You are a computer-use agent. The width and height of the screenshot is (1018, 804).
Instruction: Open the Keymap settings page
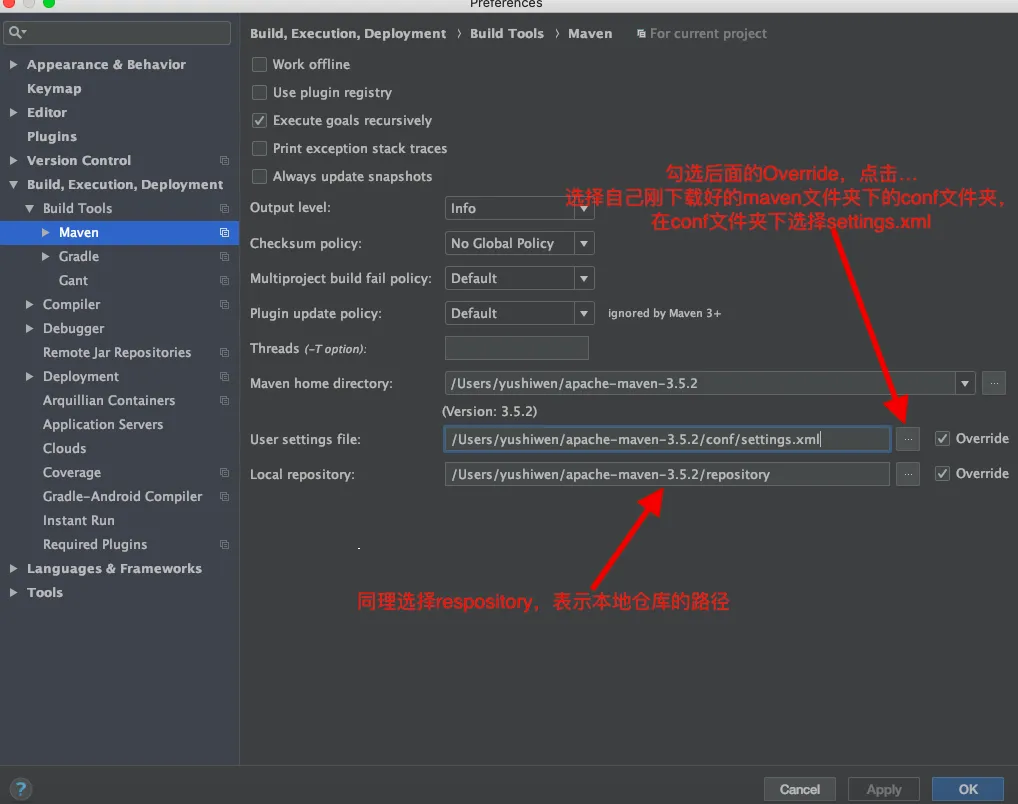(x=54, y=88)
